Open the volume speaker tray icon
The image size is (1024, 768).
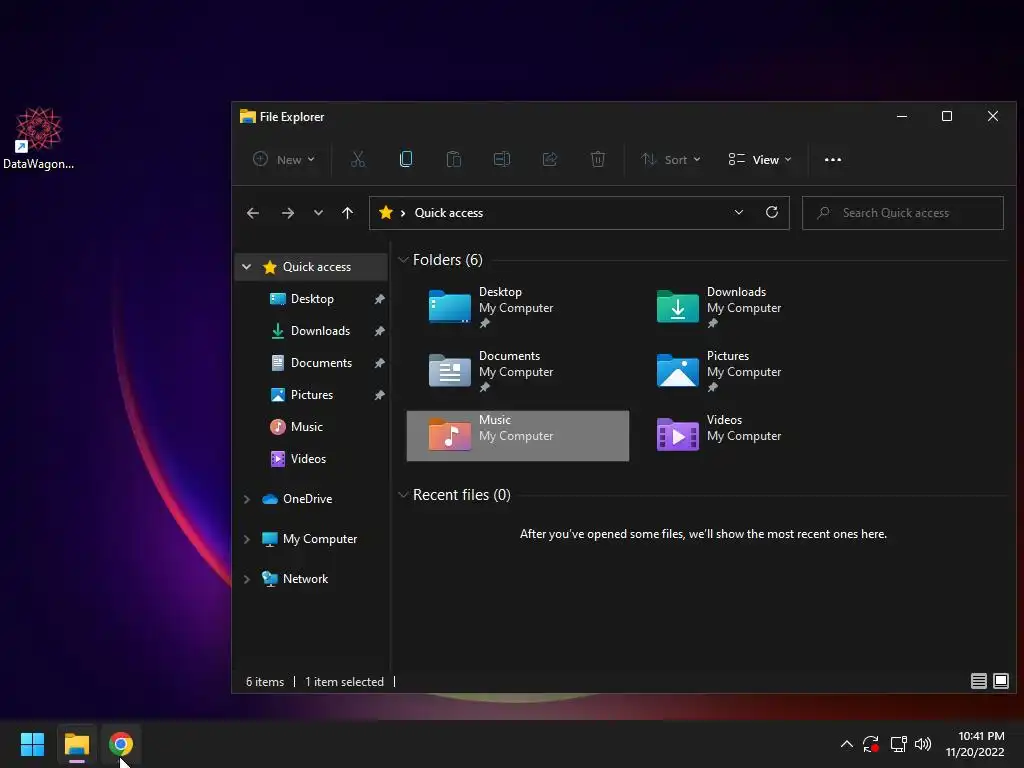[x=923, y=744]
